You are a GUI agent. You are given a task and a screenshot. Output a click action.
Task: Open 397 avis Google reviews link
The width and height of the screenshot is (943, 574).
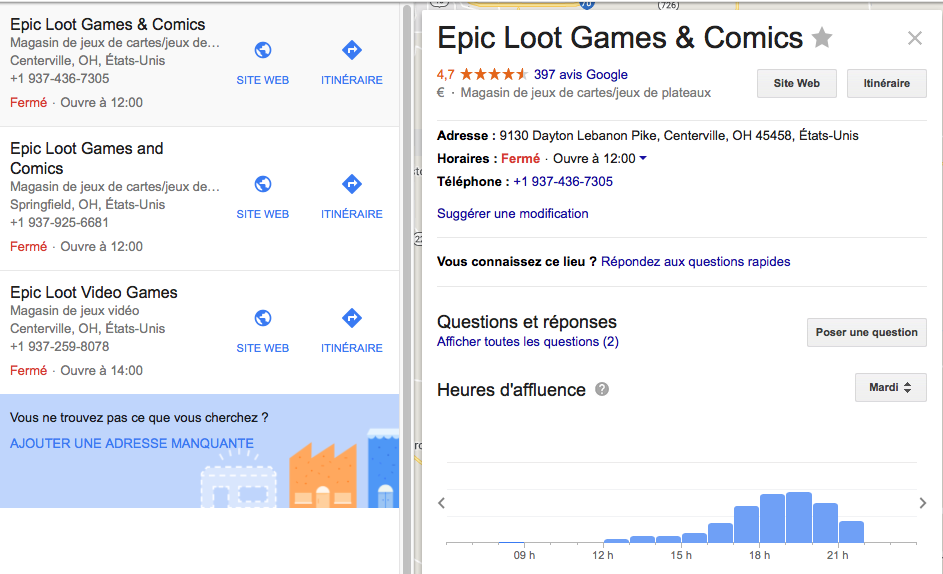coord(580,75)
